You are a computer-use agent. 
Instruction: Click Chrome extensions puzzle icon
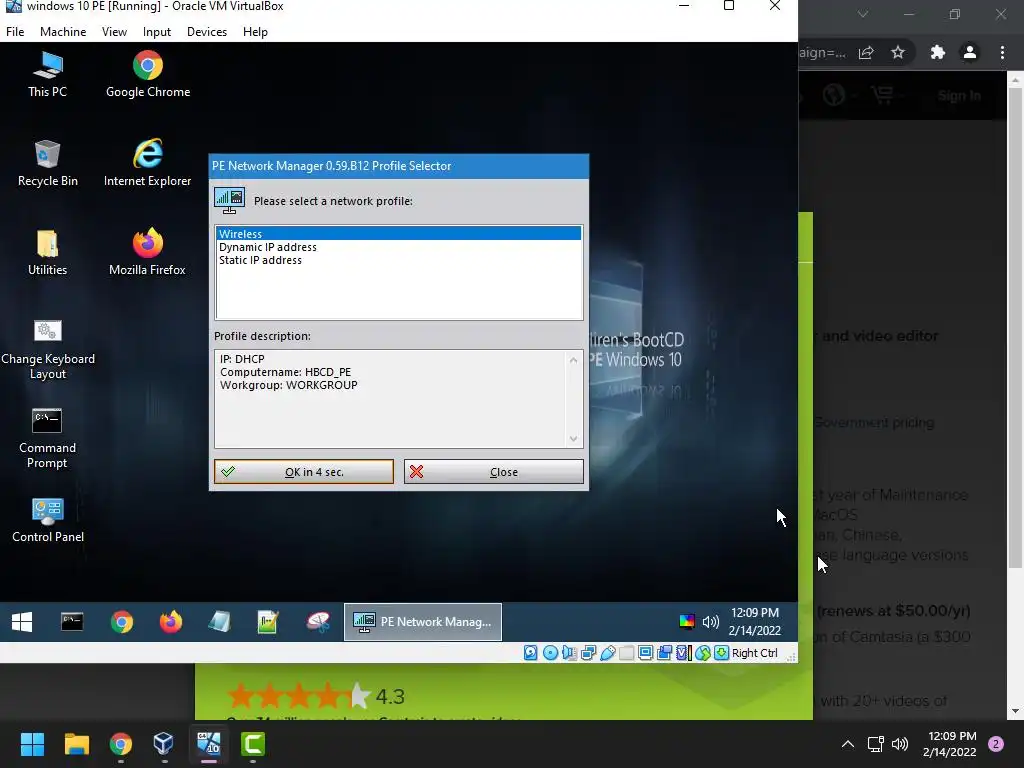(x=938, y=52)
